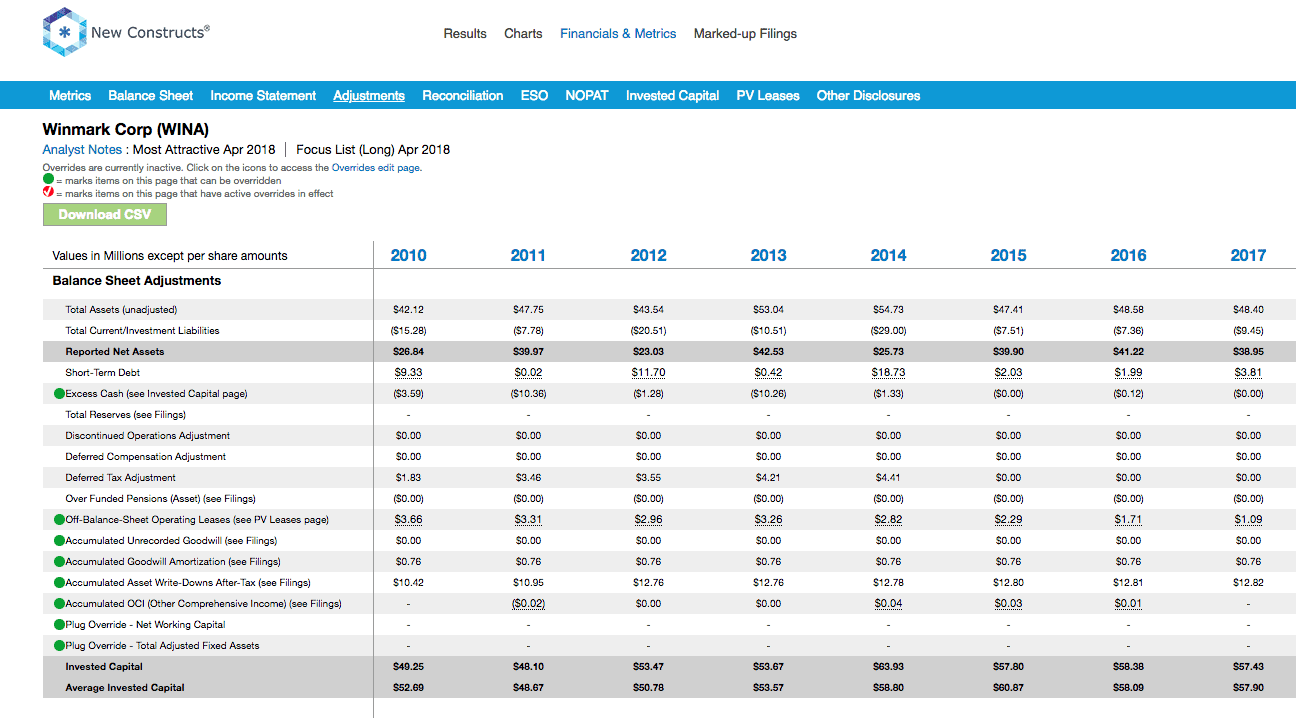The image size is (1296, 718).
Task: Click Short-Term Debt value $11.70
Action: [648, 373]
